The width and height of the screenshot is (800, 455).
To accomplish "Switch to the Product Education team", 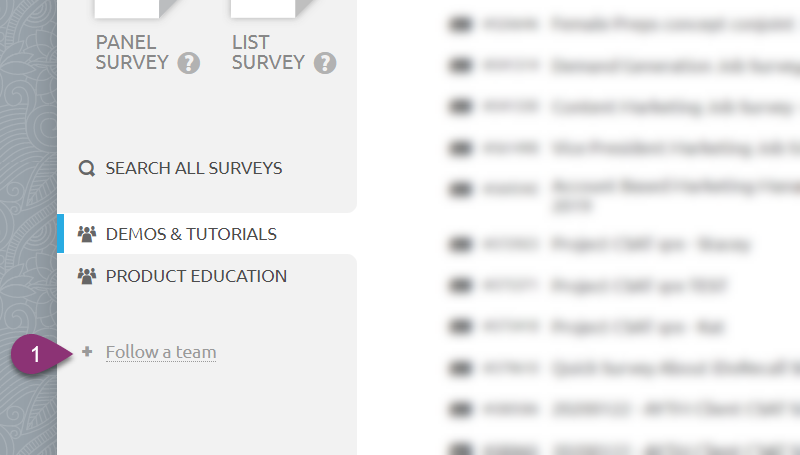I will (196, 276).
